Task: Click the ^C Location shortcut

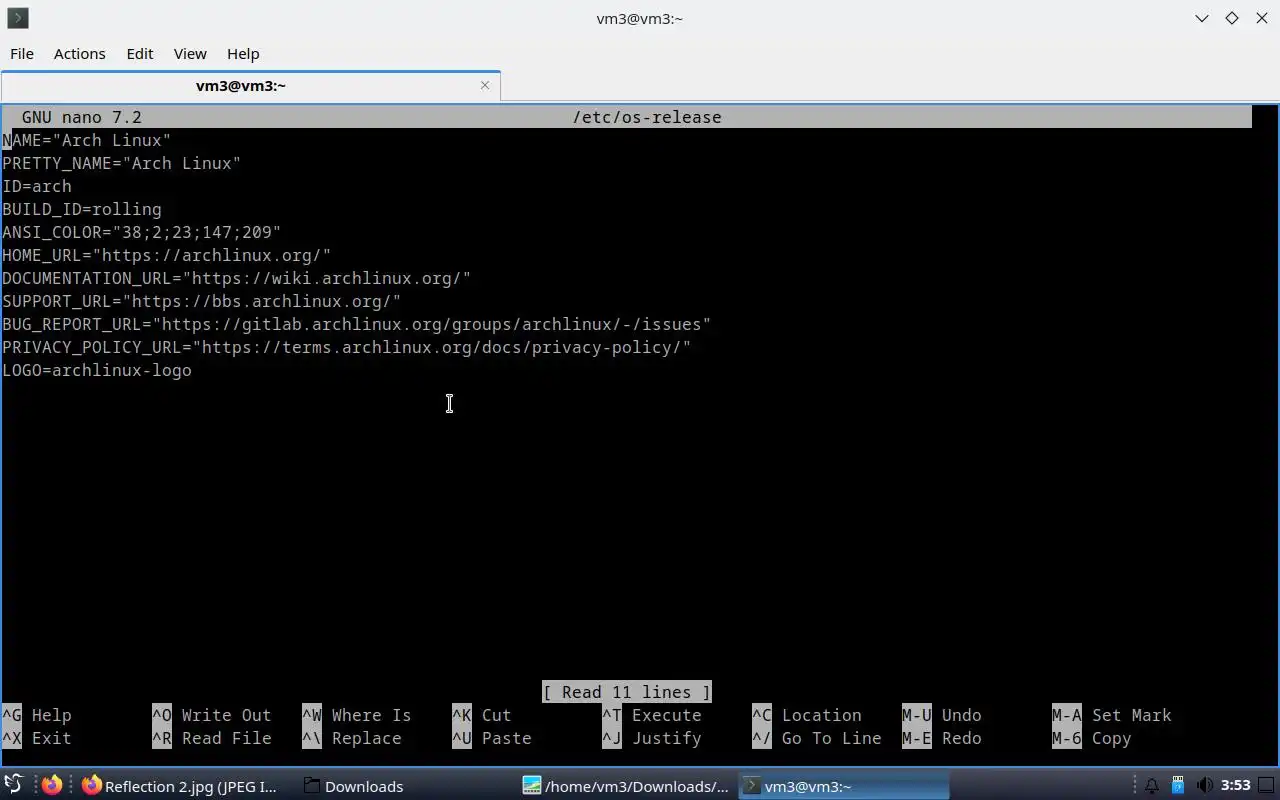Action: [x=807, y=715]
